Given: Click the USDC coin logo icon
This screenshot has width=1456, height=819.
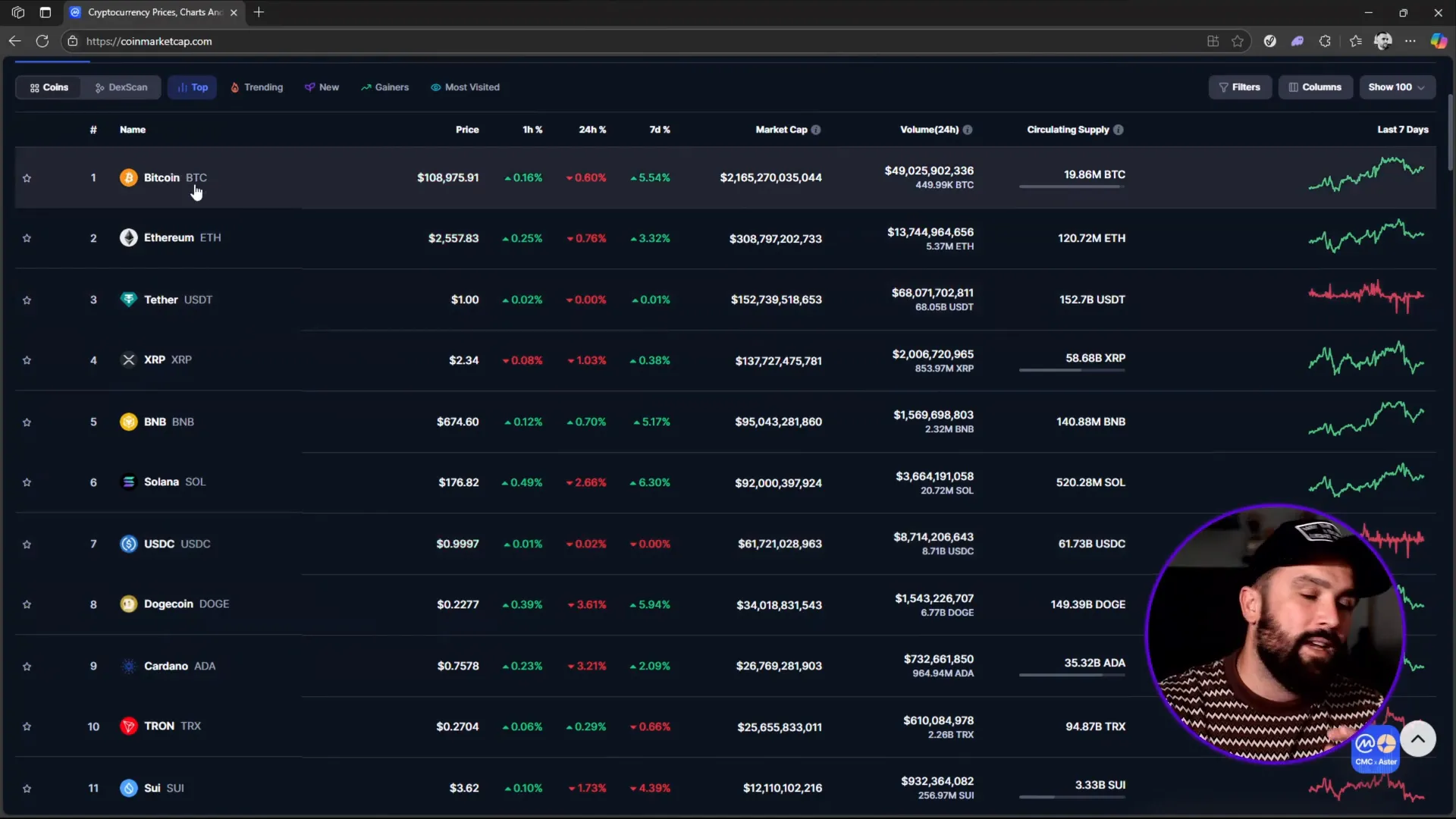Looking at the screenshot, I should click(128, 544).
